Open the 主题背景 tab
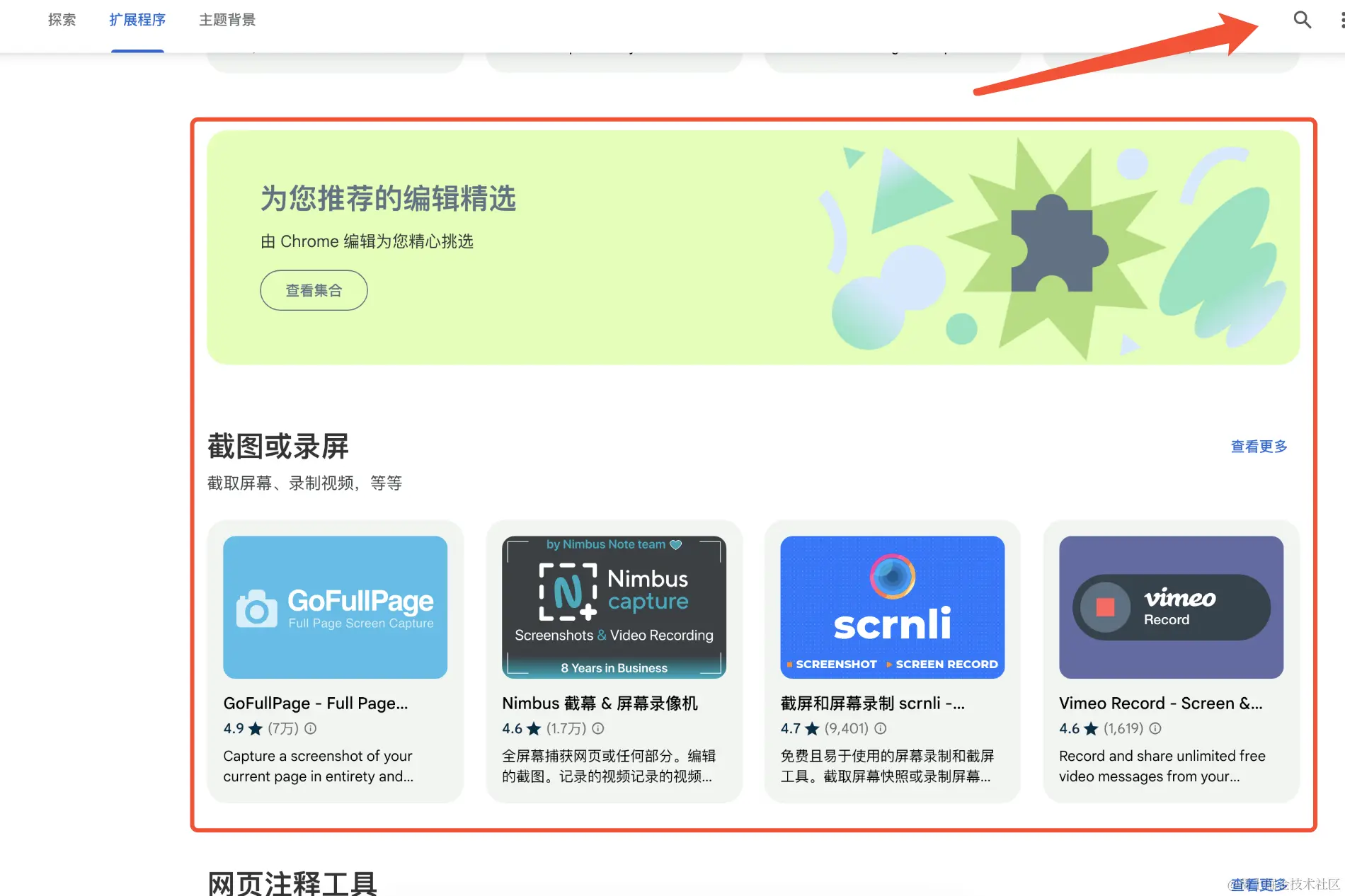The height and width of the screenshot is (896, 1345). click(227, 20)
